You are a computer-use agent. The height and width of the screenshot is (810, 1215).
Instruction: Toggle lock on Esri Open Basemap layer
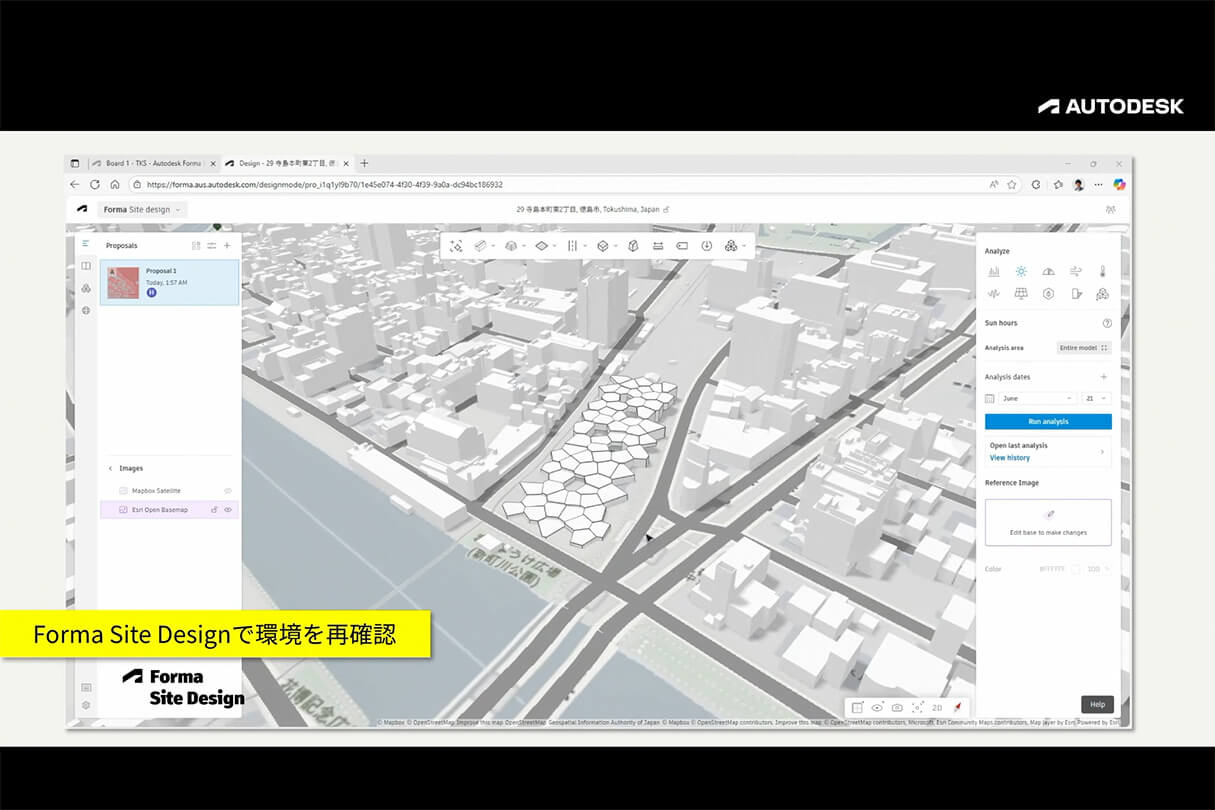(x=214, y=510)
